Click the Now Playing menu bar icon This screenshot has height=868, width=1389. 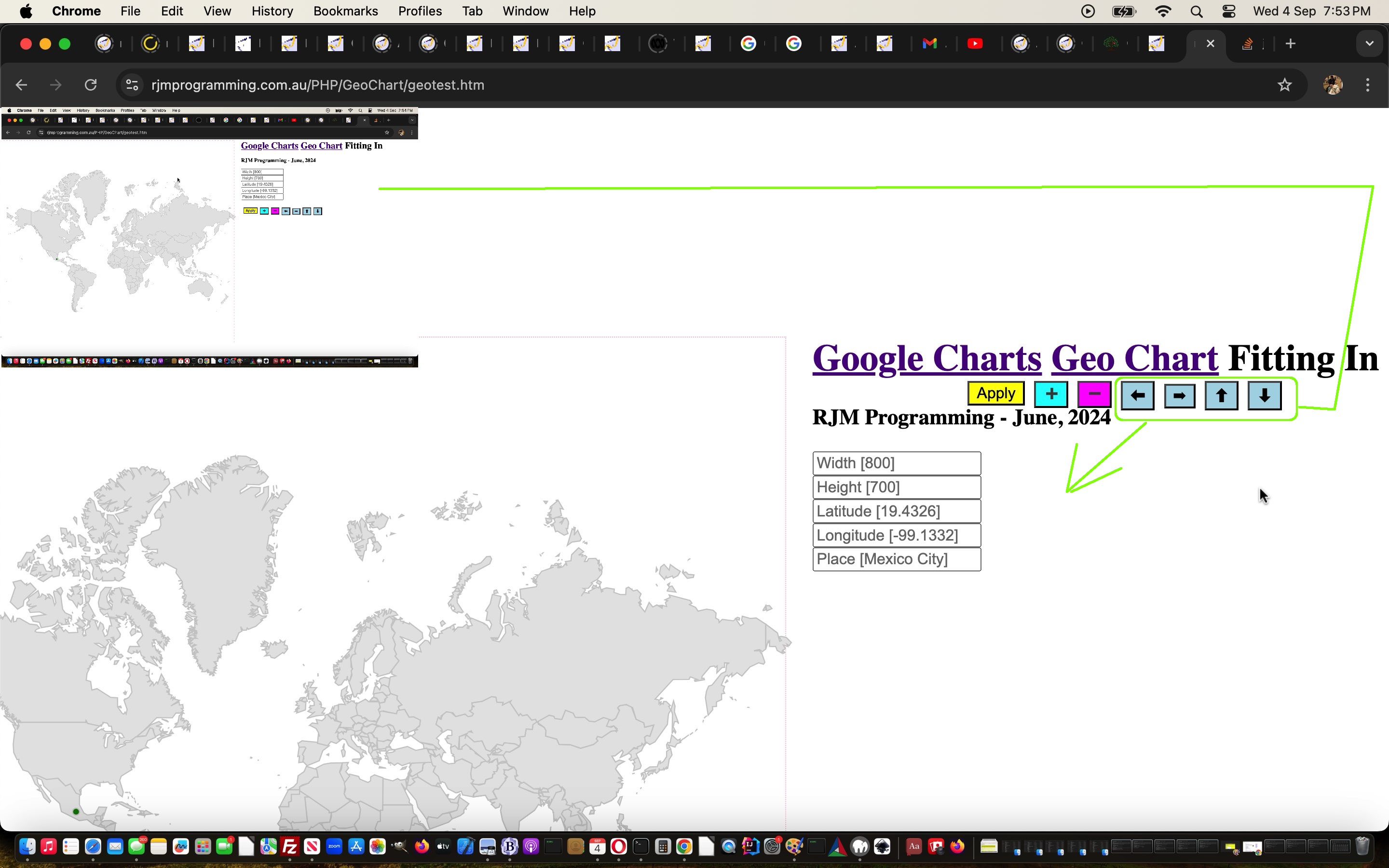1088,12
